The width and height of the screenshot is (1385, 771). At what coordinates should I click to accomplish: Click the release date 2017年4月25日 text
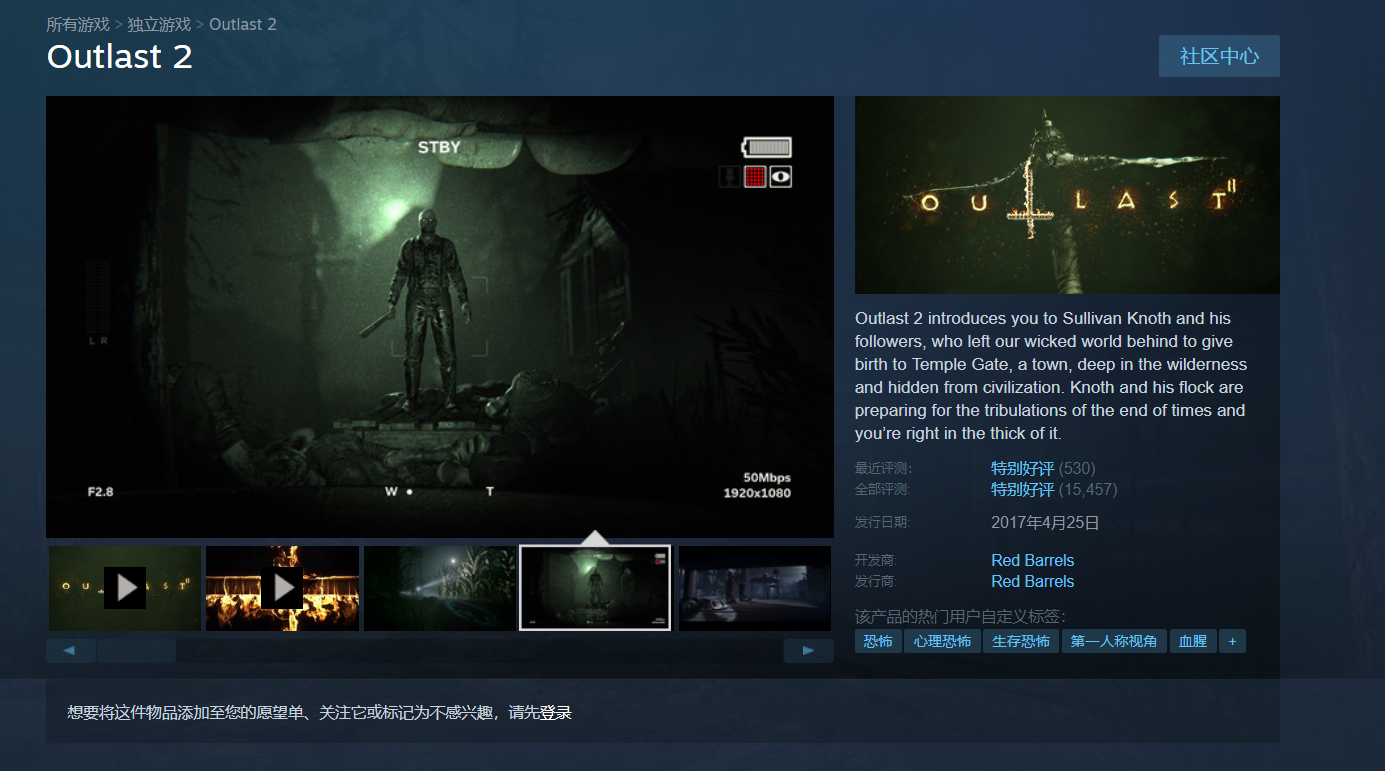tap(1045, 522)
